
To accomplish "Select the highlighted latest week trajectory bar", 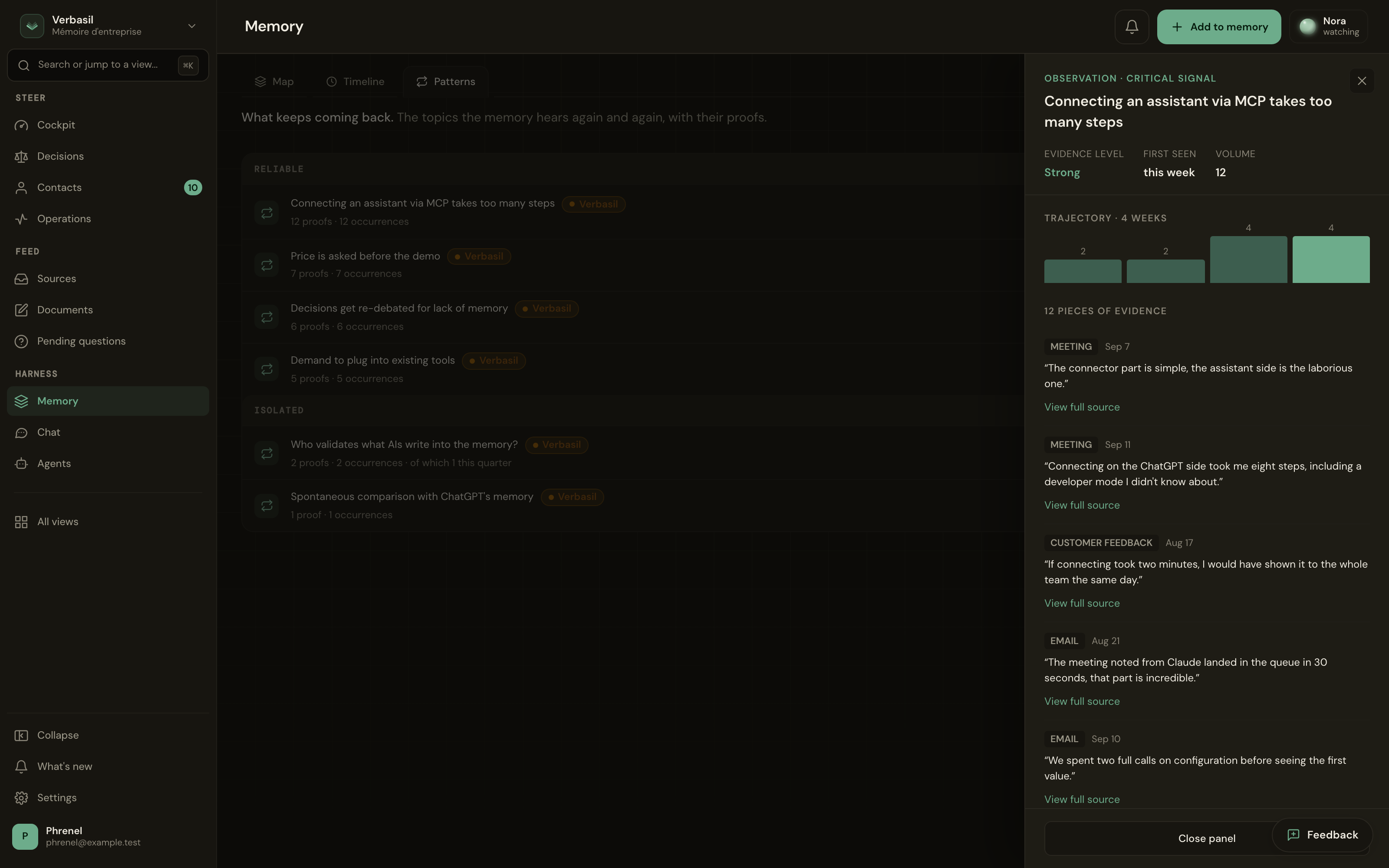I will (1330, 260).
